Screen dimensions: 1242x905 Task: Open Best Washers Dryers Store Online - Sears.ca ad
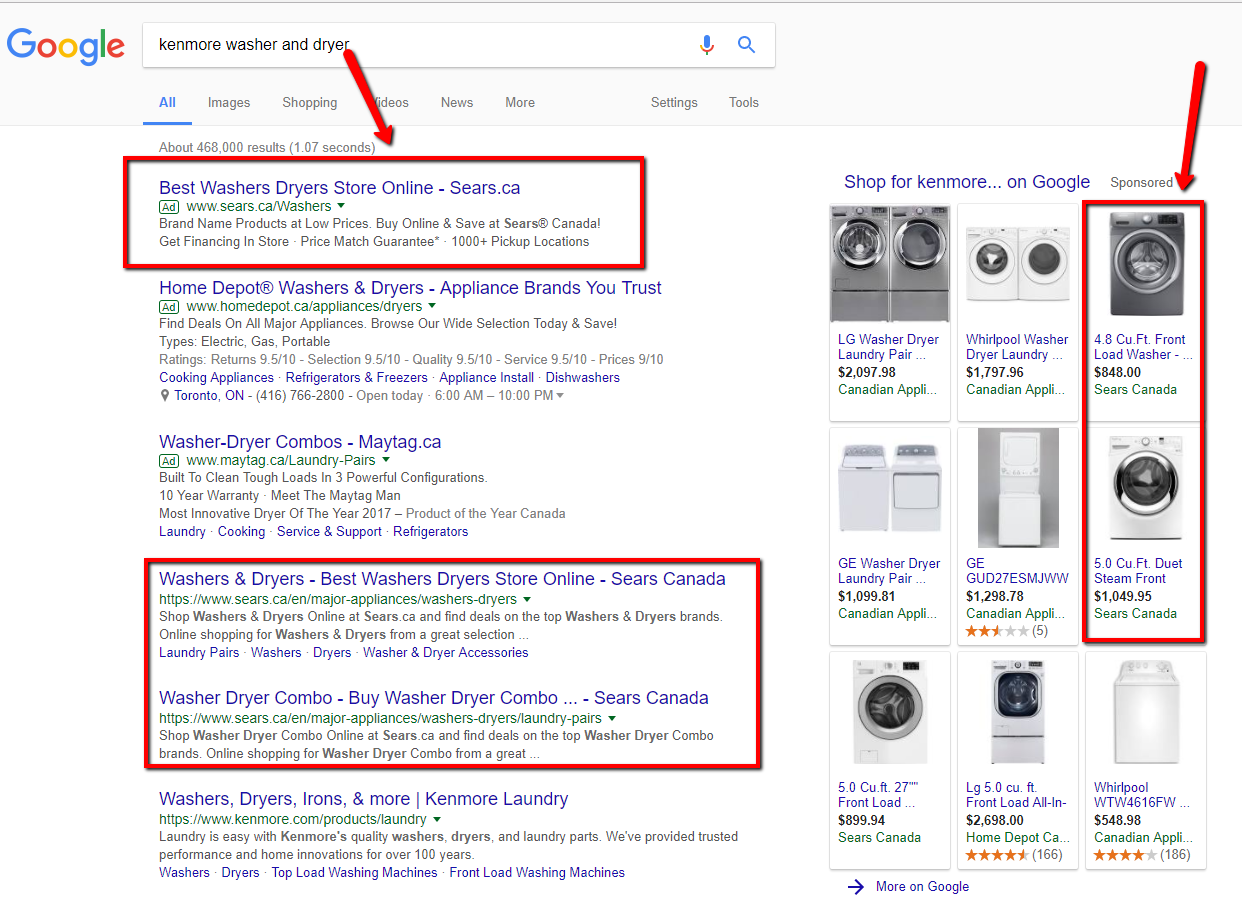340,188
